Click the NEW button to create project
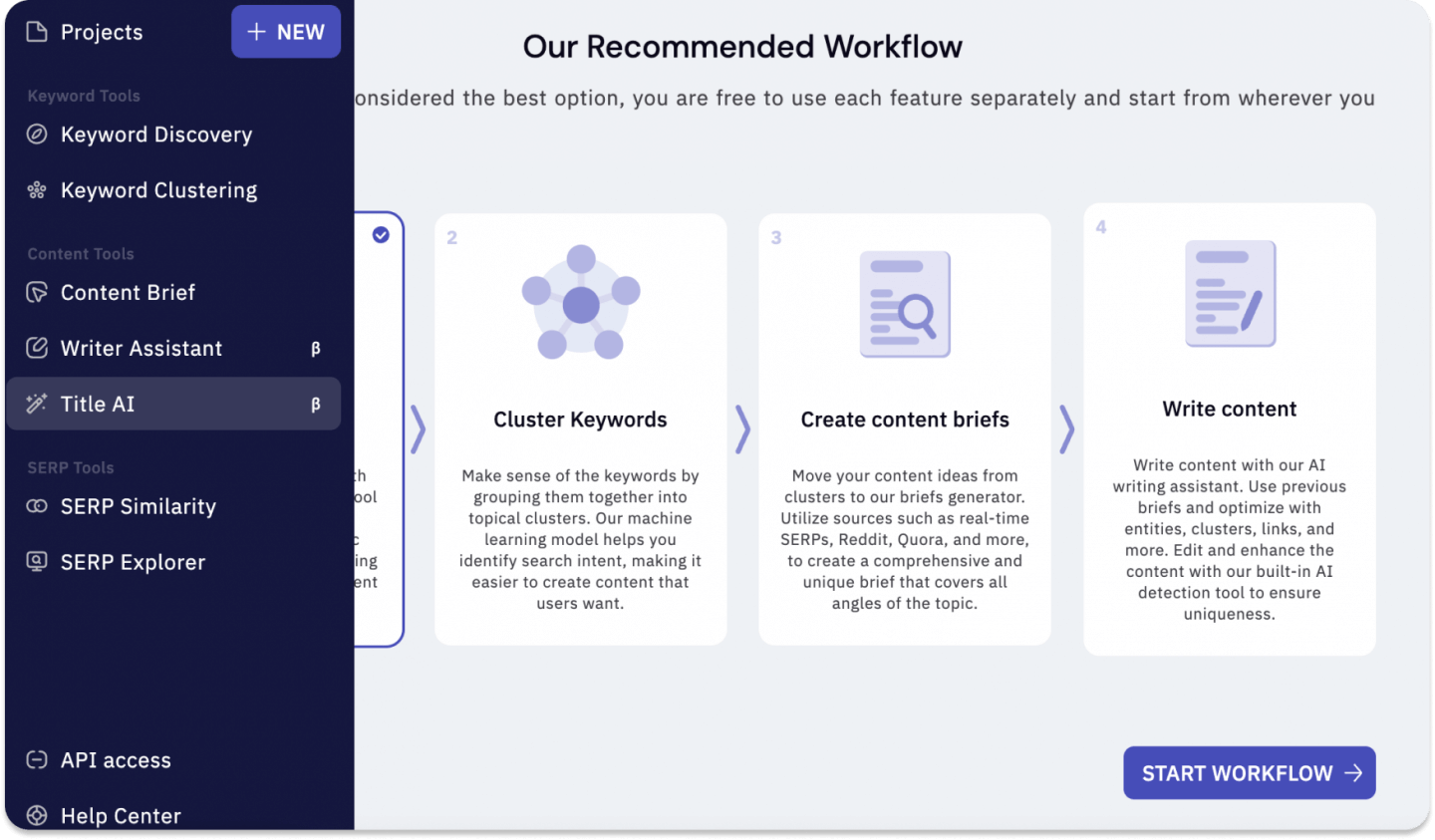Image resolution: width=1435 pixels, height=840 pixels. point(286,32)
